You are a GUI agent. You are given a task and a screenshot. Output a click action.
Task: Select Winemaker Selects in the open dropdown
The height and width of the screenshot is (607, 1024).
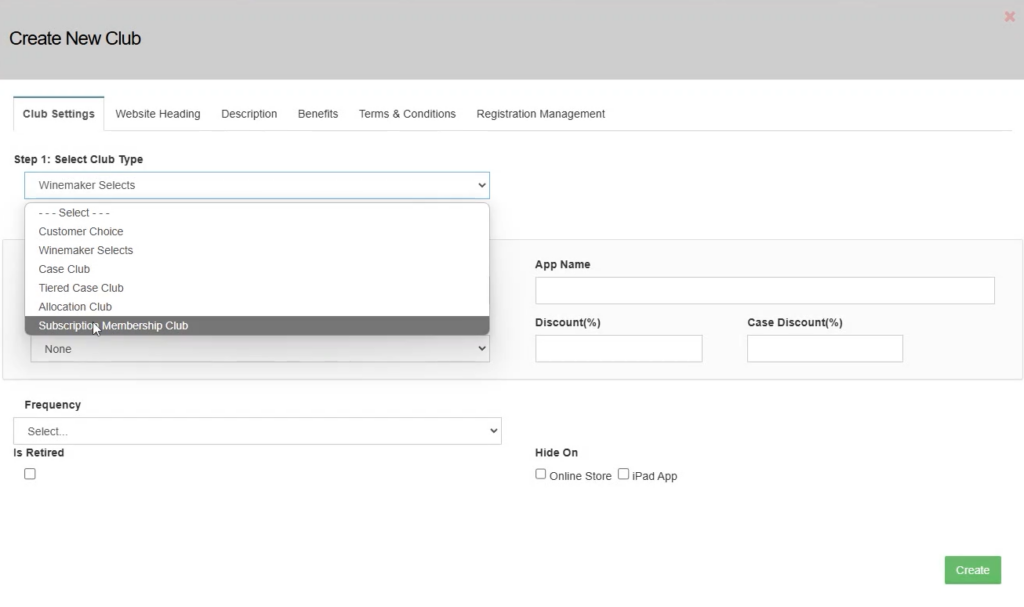(x=85, y=250)
